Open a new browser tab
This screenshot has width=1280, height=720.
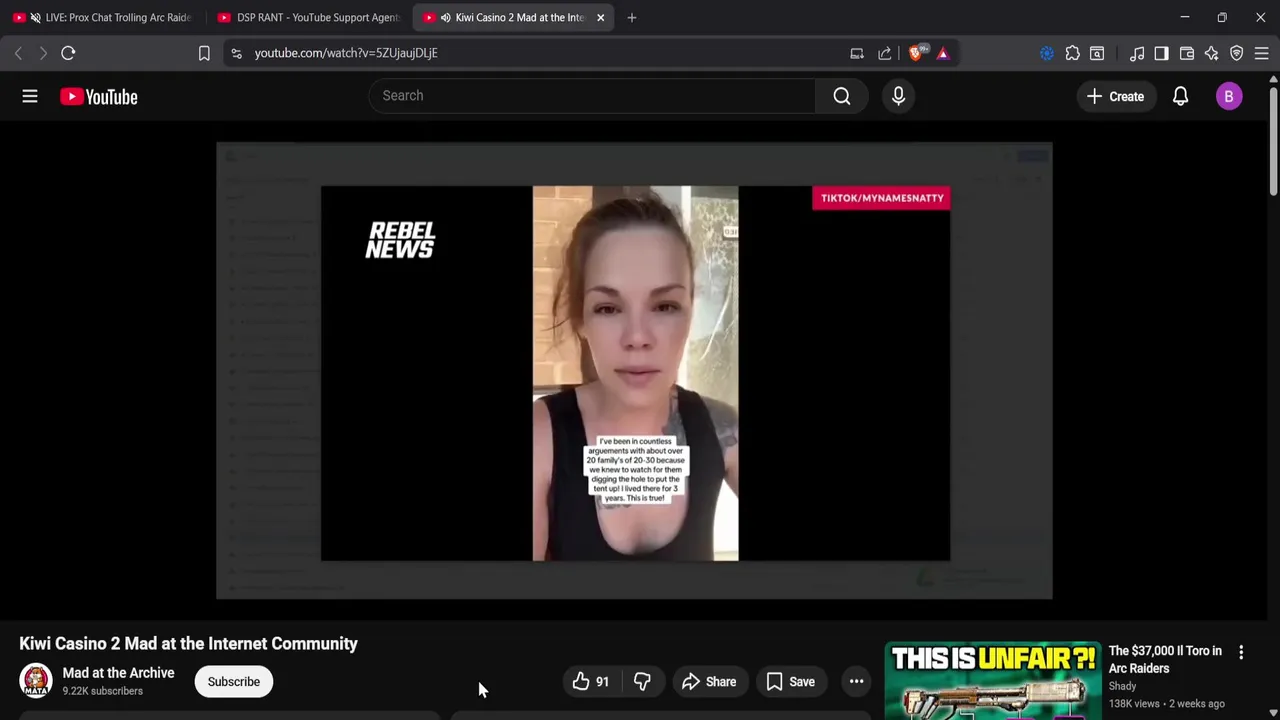pos(631,17)
